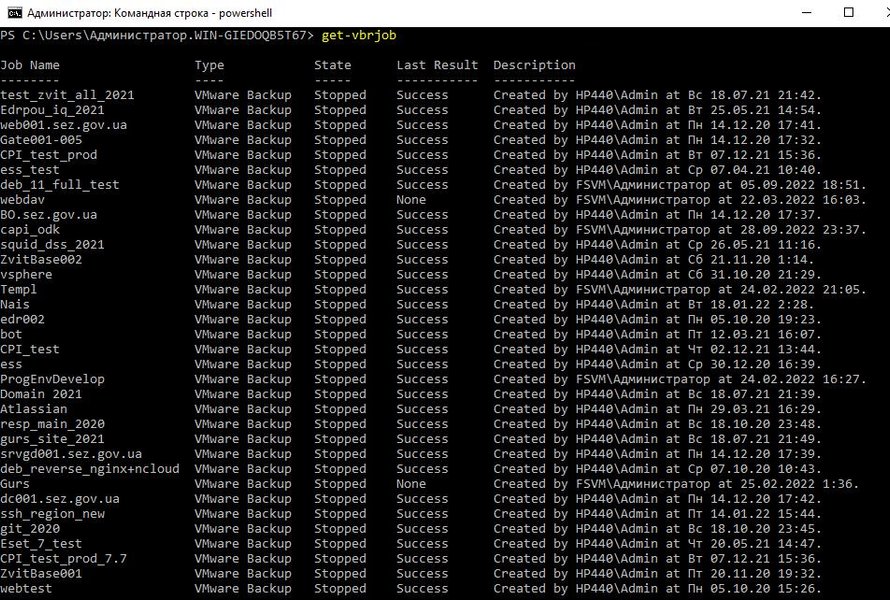
Task: Click the 'Type' column header
Action: tap(209, 65)
